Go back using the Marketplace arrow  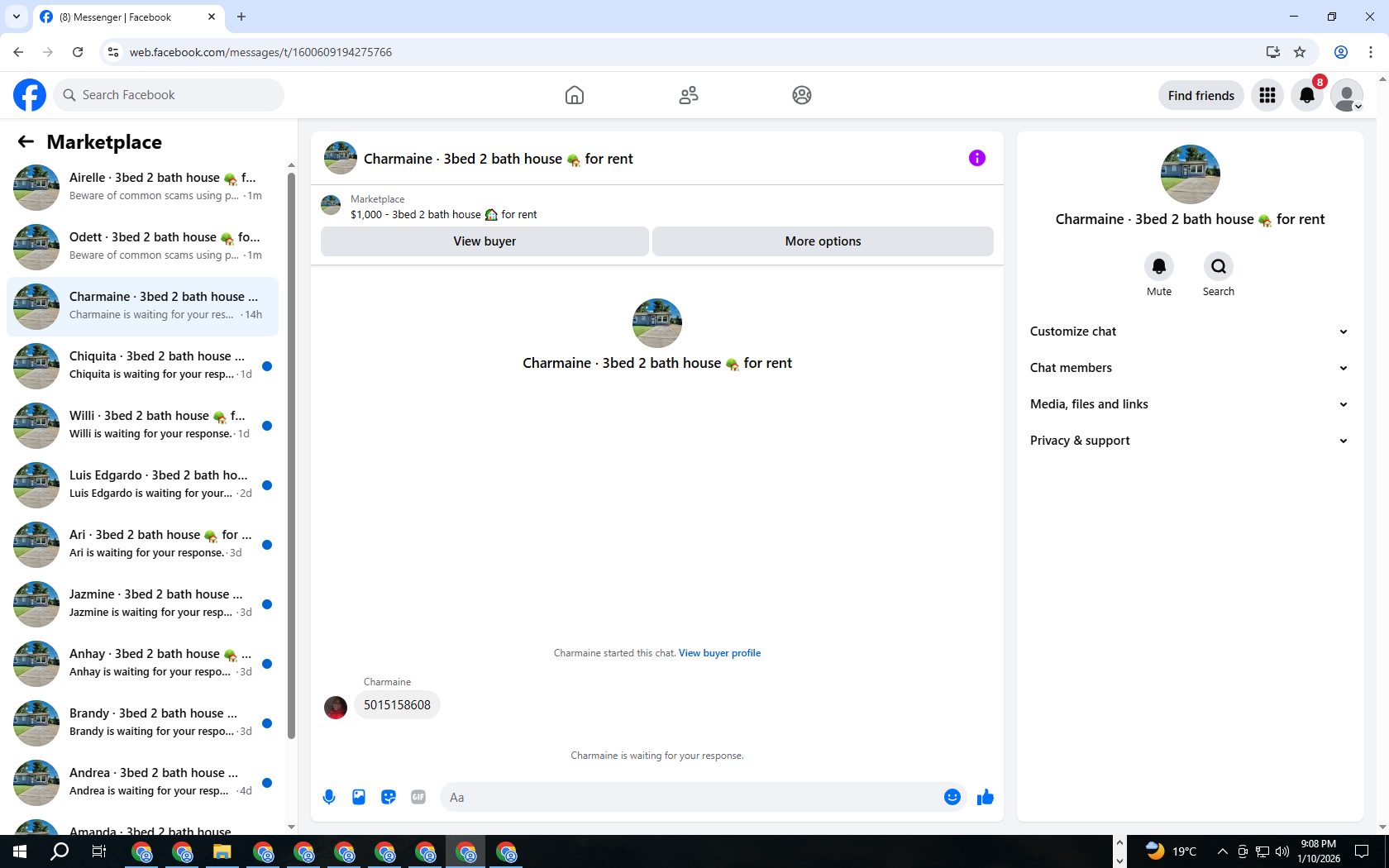click(26, 141)
